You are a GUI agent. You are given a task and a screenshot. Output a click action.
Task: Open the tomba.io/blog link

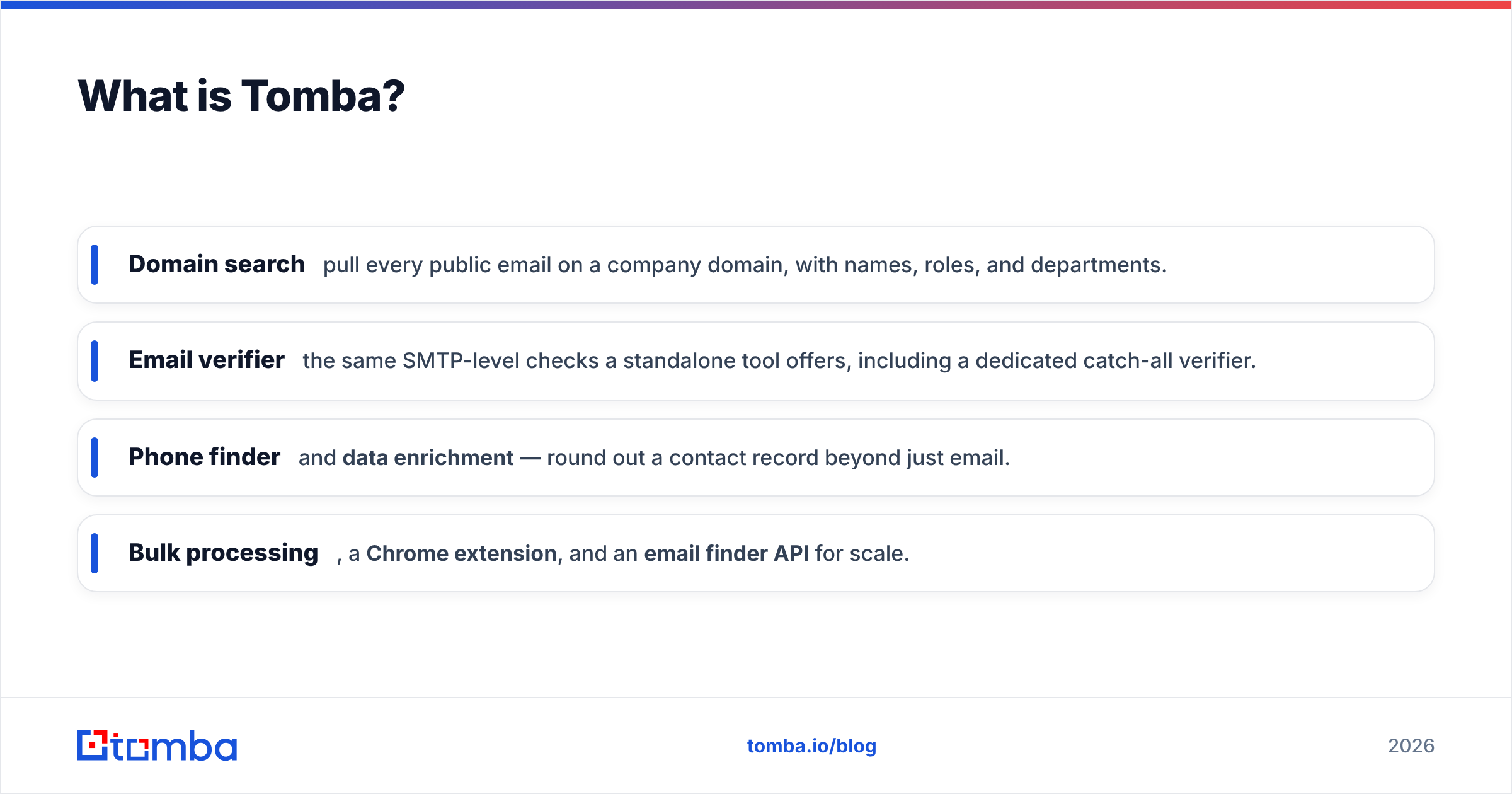(811, 746)
